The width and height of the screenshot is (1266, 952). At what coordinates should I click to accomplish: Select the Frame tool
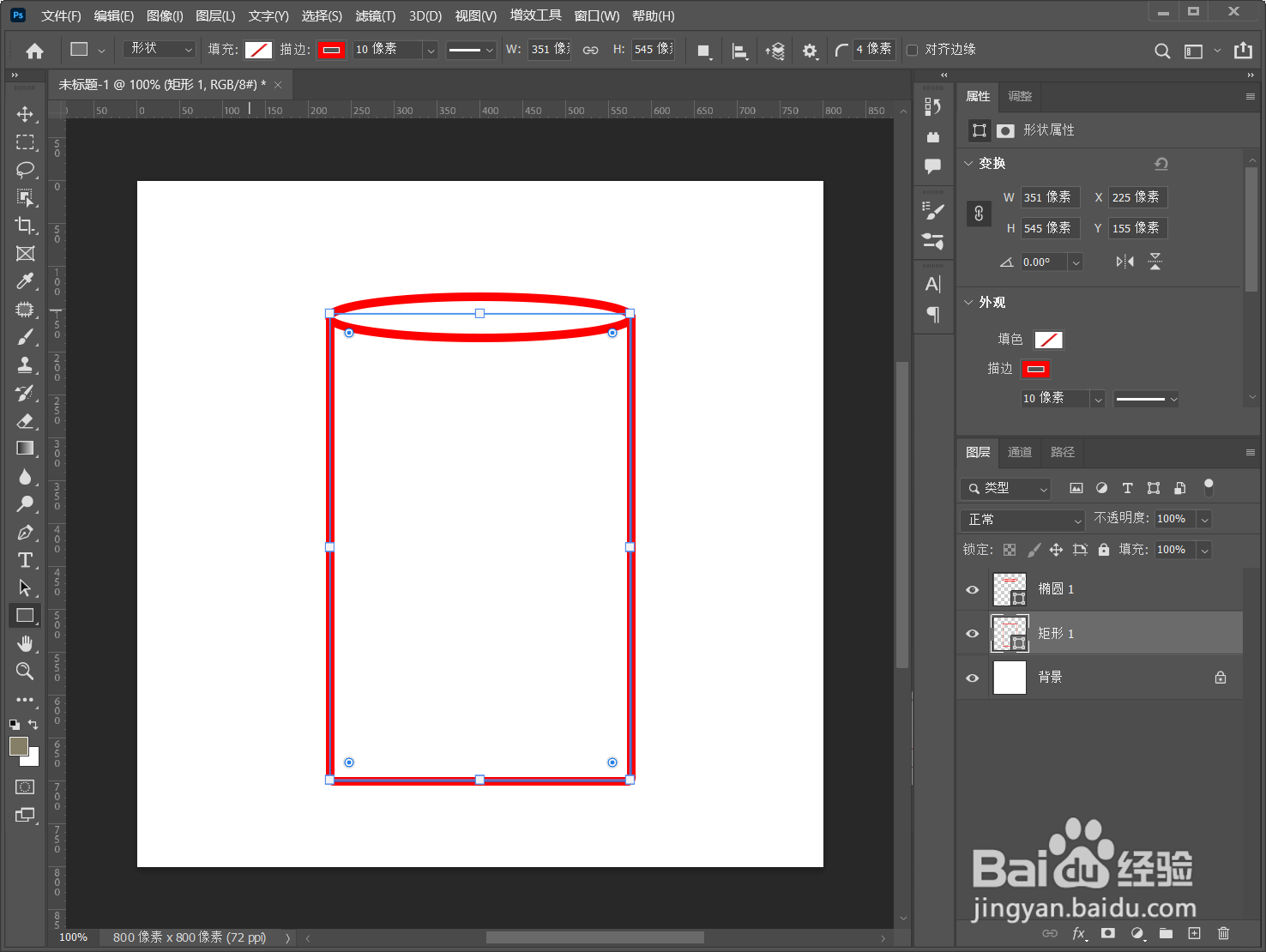click(x=25, y=254)
